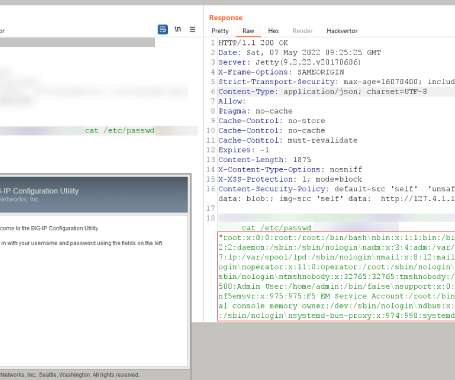The height and width of the screenshot is (380, 455).
Task: Click line number 1 in response gutter
Action: [x=212, y=43]
